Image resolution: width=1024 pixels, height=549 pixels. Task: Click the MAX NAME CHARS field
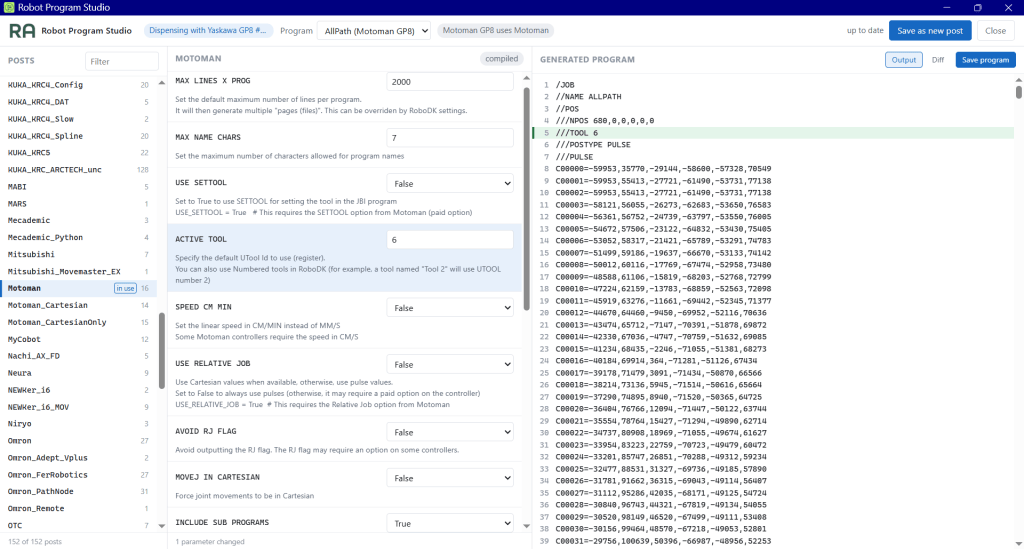coord(450,138)
